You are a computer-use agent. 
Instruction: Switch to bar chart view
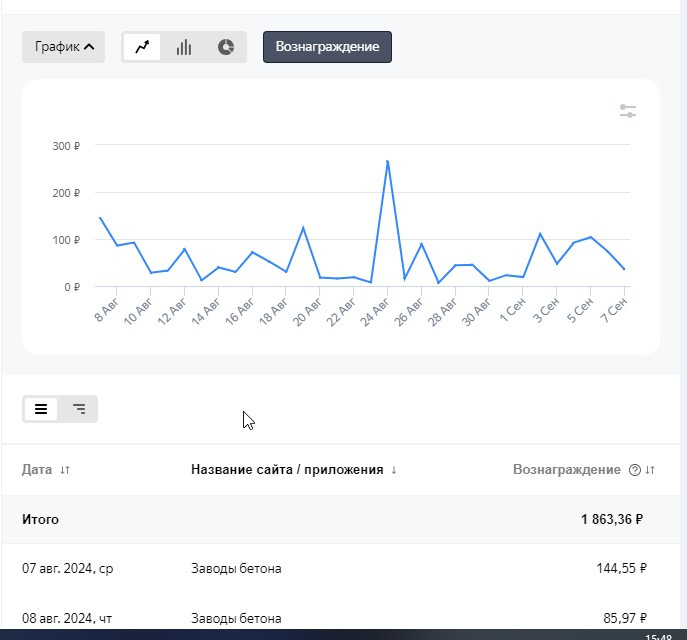tap(184, 47)
